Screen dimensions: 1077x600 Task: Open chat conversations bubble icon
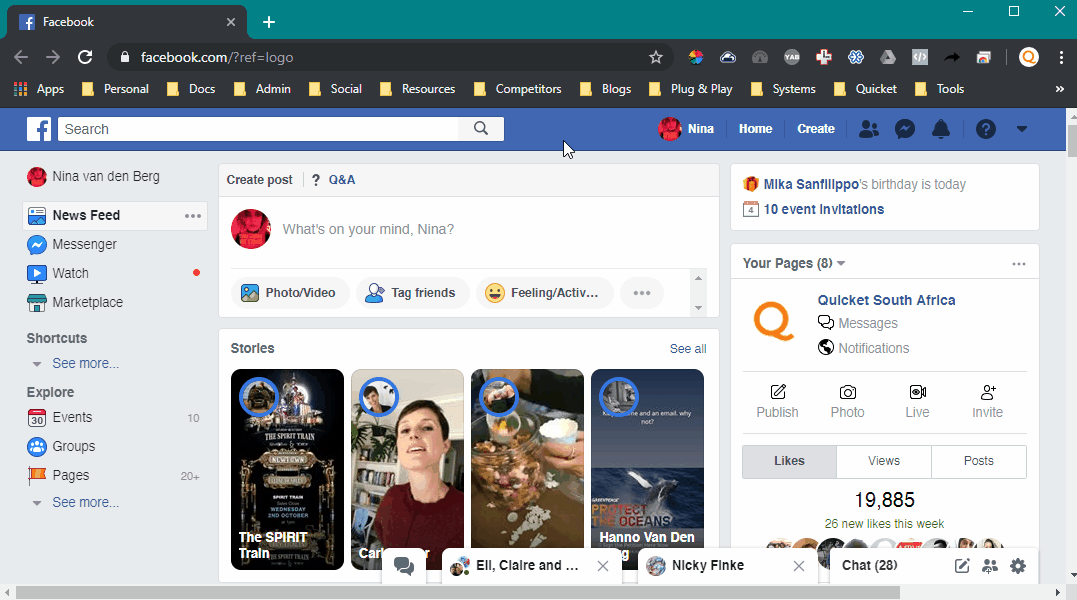tap(404, 566)
